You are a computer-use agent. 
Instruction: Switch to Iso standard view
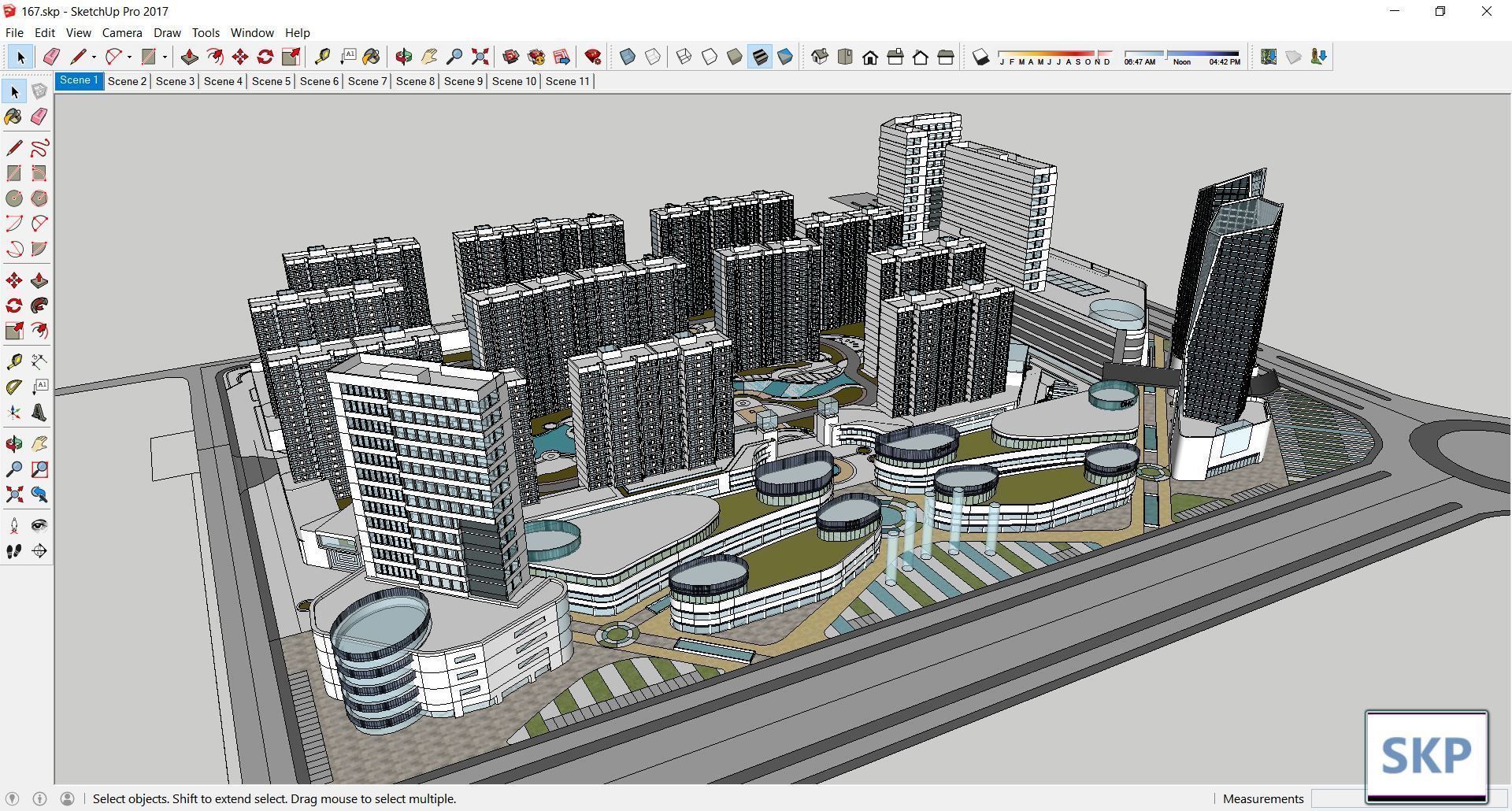(820, 57)
